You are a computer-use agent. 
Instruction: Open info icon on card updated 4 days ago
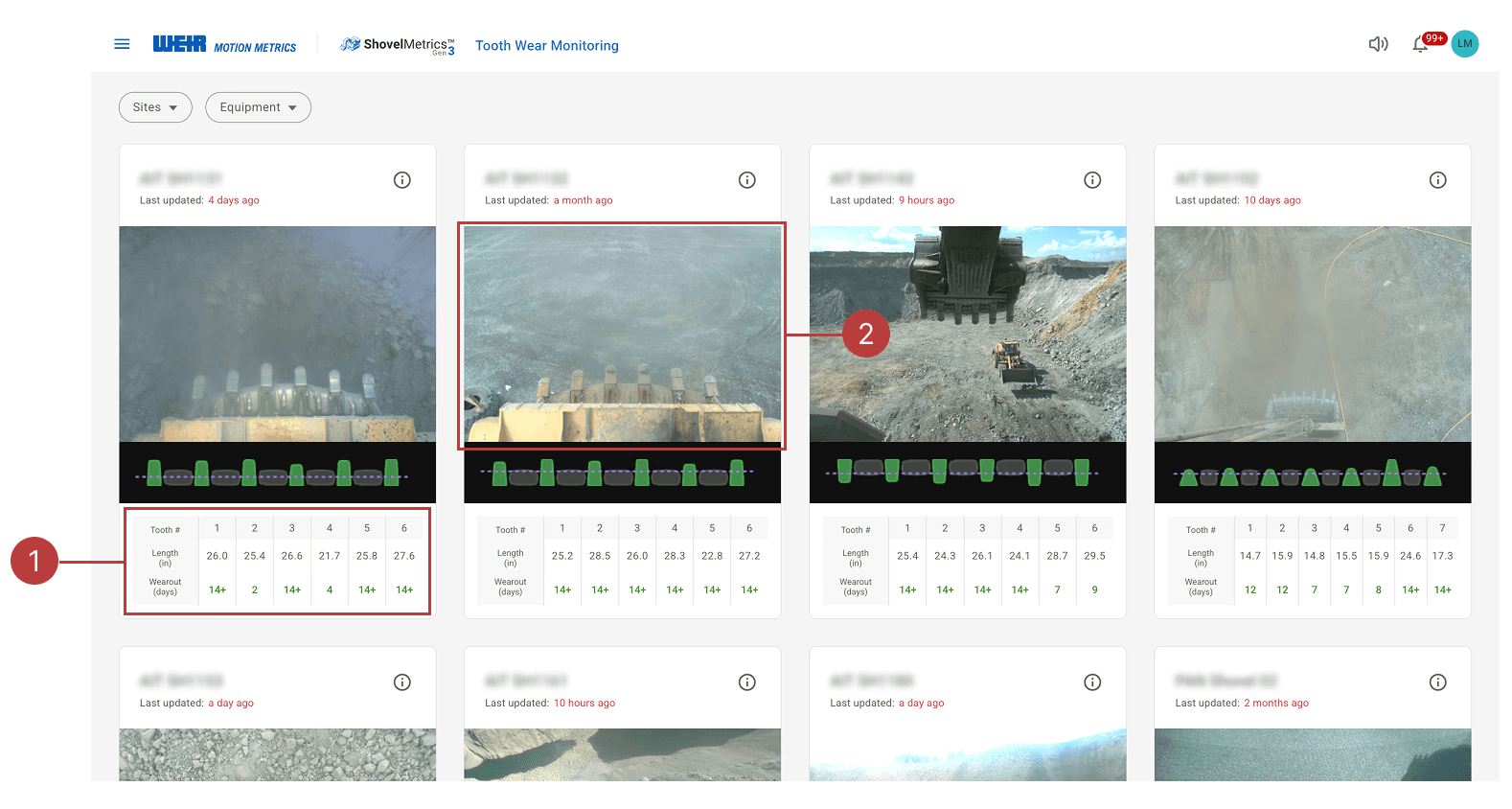click(402, 180)
